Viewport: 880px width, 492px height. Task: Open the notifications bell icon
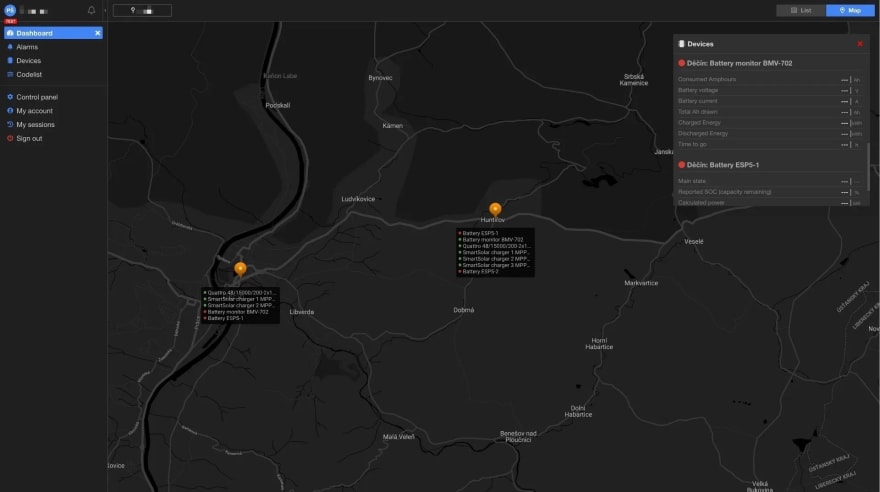91,10
